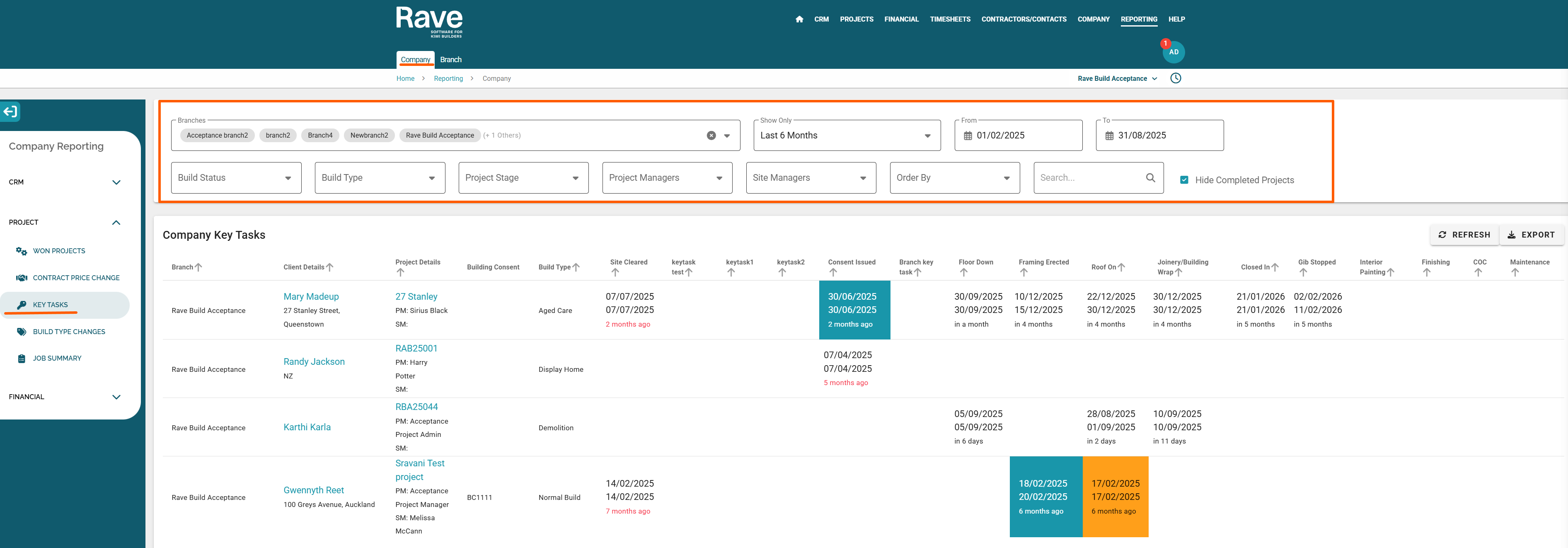Viewport: 1568px width, 548px height.
Task: Click the clock history icon
Action: pyautogui.click(x=1176, y=78)
